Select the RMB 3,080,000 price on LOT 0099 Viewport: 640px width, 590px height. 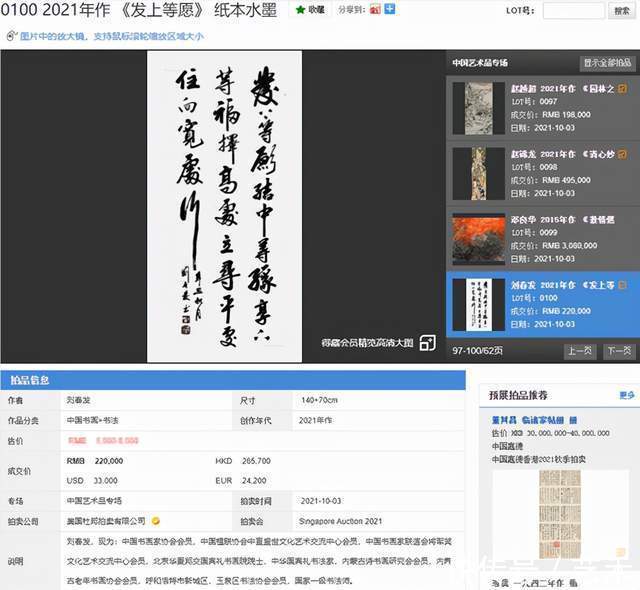[570, 246]
